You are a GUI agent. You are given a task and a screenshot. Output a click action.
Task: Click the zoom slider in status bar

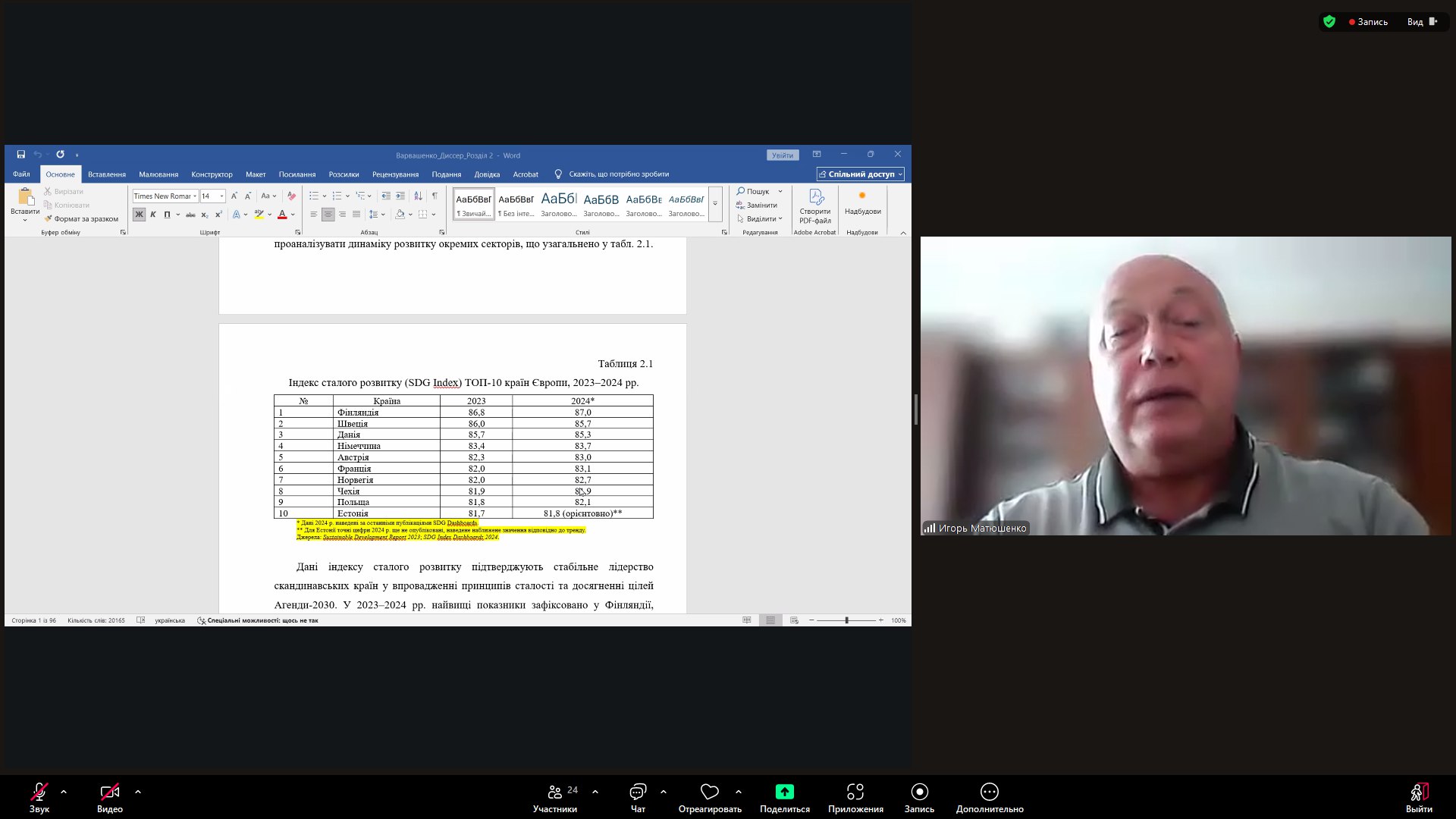(846, 620)
